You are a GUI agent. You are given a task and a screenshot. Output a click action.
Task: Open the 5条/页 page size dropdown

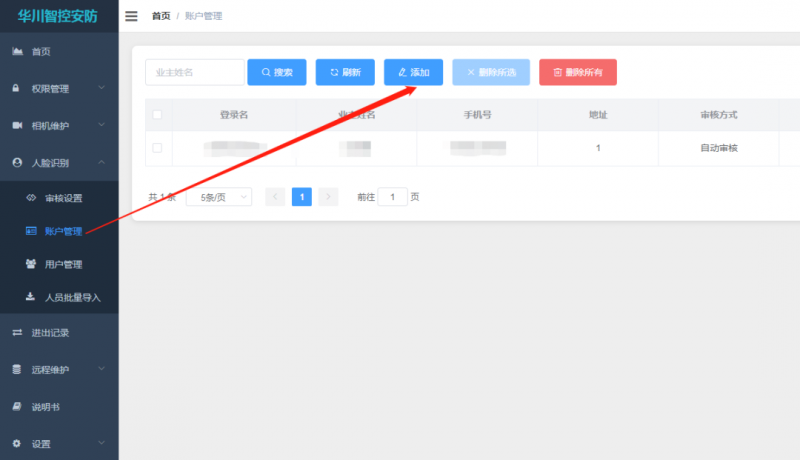click(218, 197)
